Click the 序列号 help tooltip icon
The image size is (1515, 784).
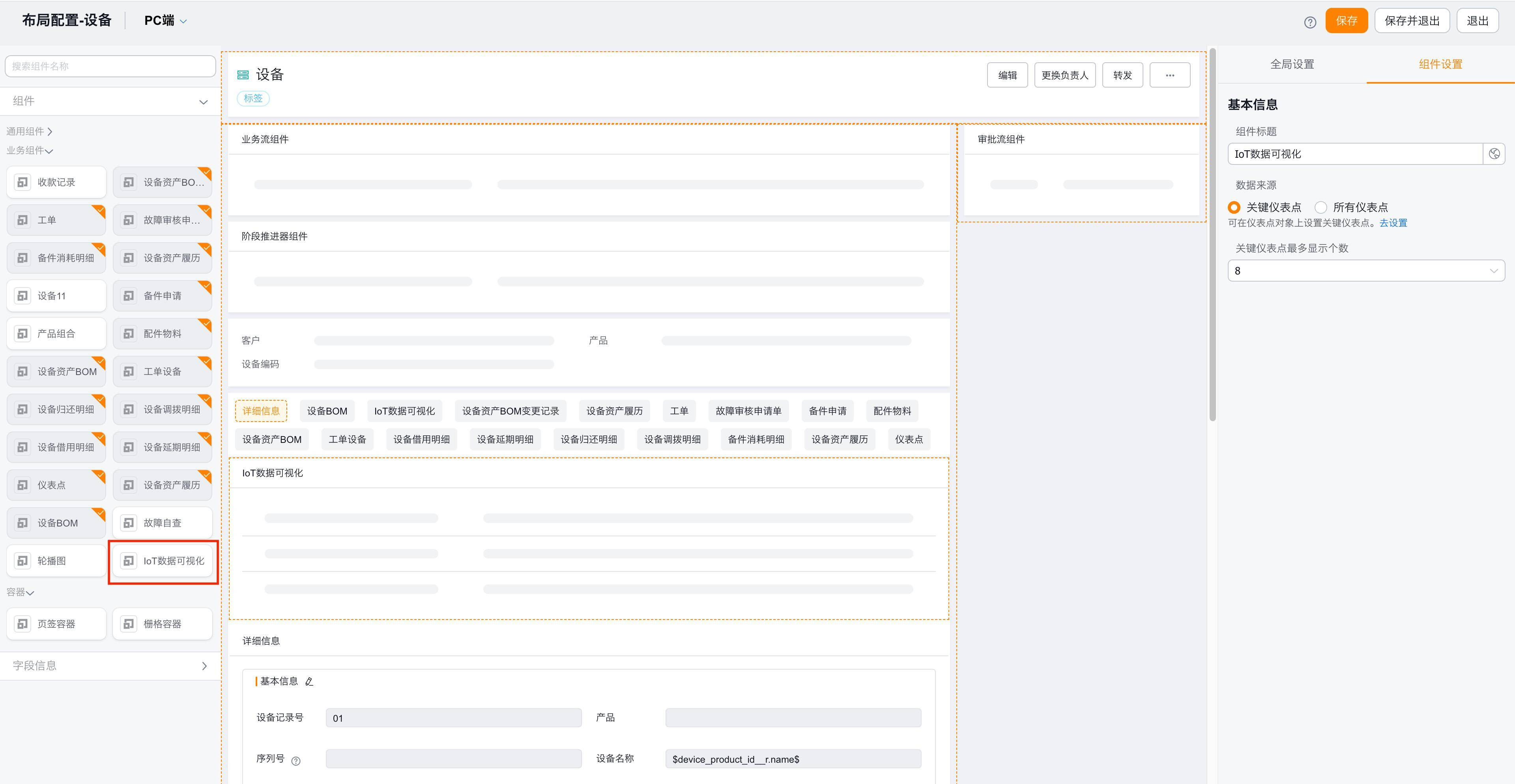pos(296,760)
